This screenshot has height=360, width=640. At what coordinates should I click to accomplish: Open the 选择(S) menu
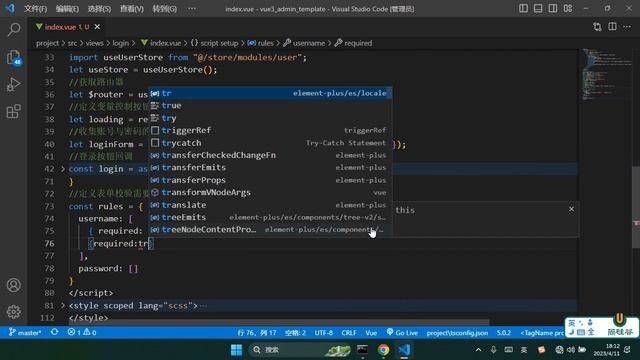99,9
